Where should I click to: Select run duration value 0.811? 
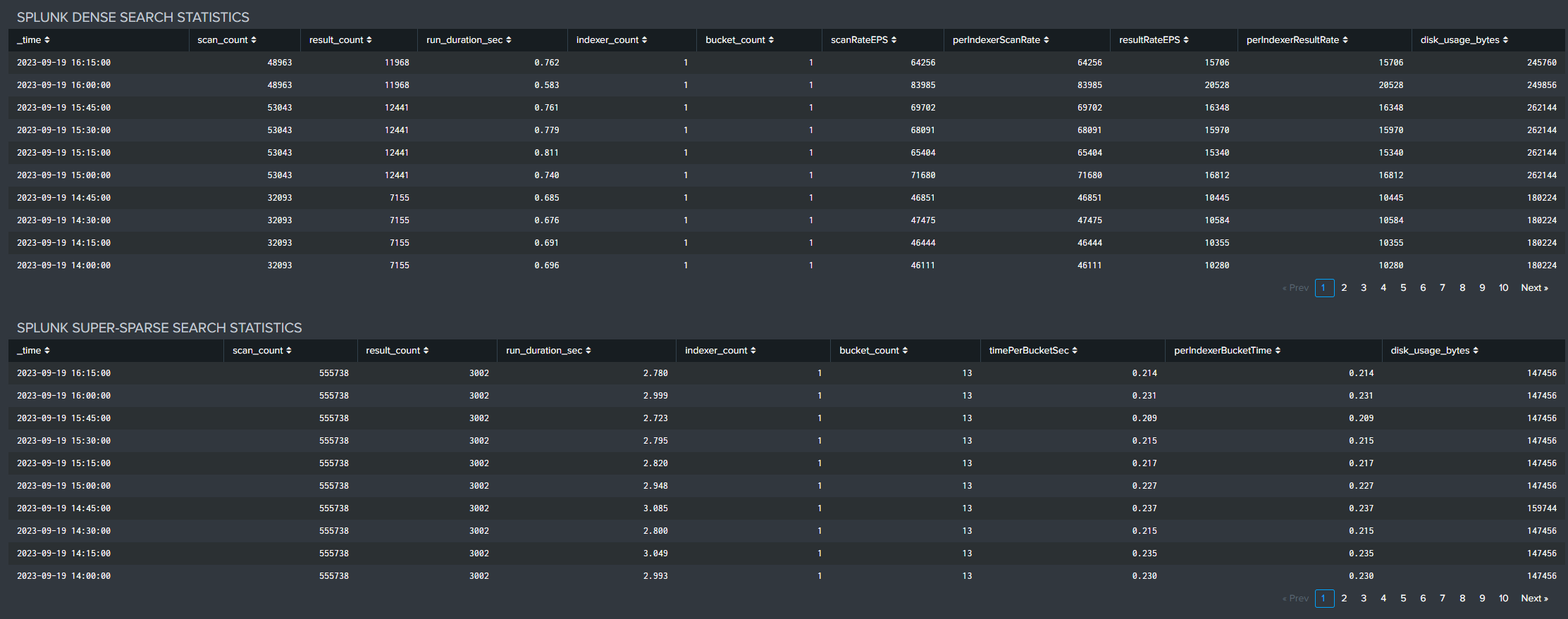tap(547, 153)
